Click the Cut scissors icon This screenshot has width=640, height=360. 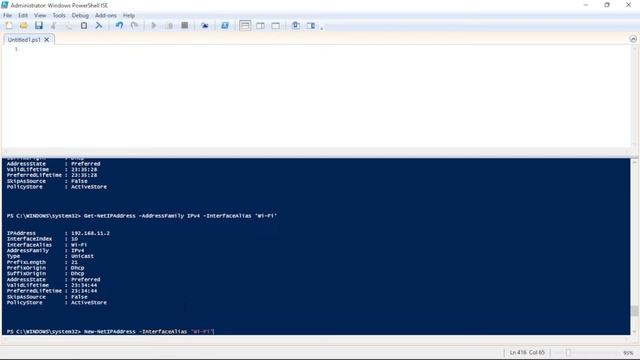53,25
